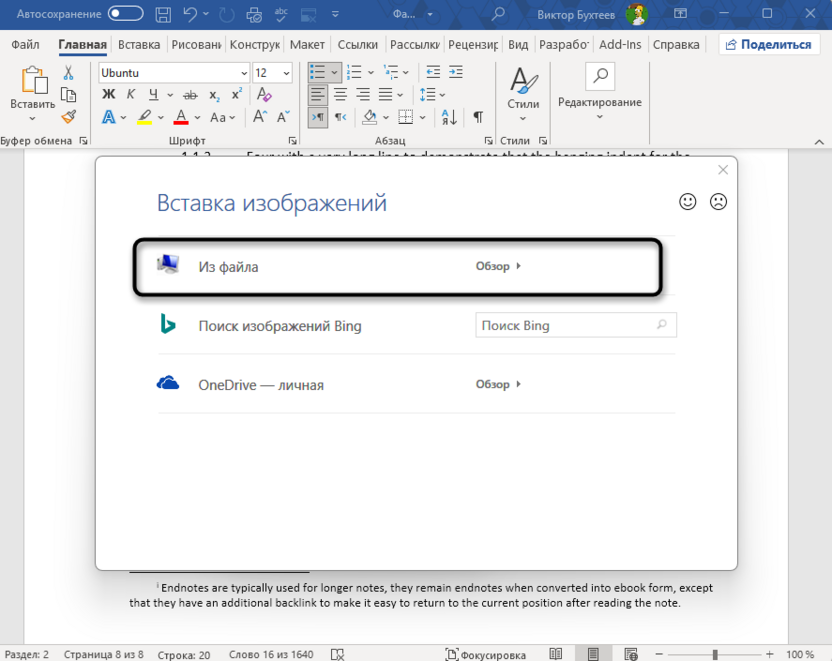
Task: Apply yellow text highlight color
Action: point(144,117)
